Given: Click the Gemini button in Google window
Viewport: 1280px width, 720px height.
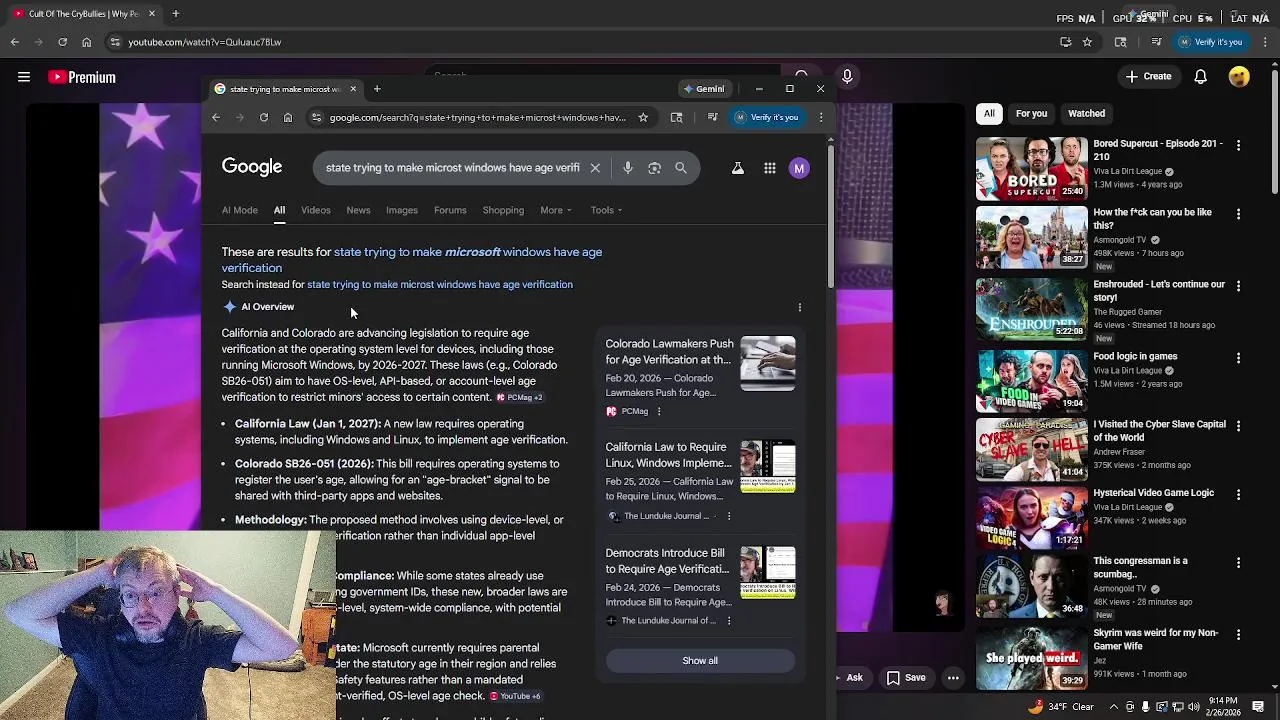Looking at the screenshot, I should (x=704, y=89).
